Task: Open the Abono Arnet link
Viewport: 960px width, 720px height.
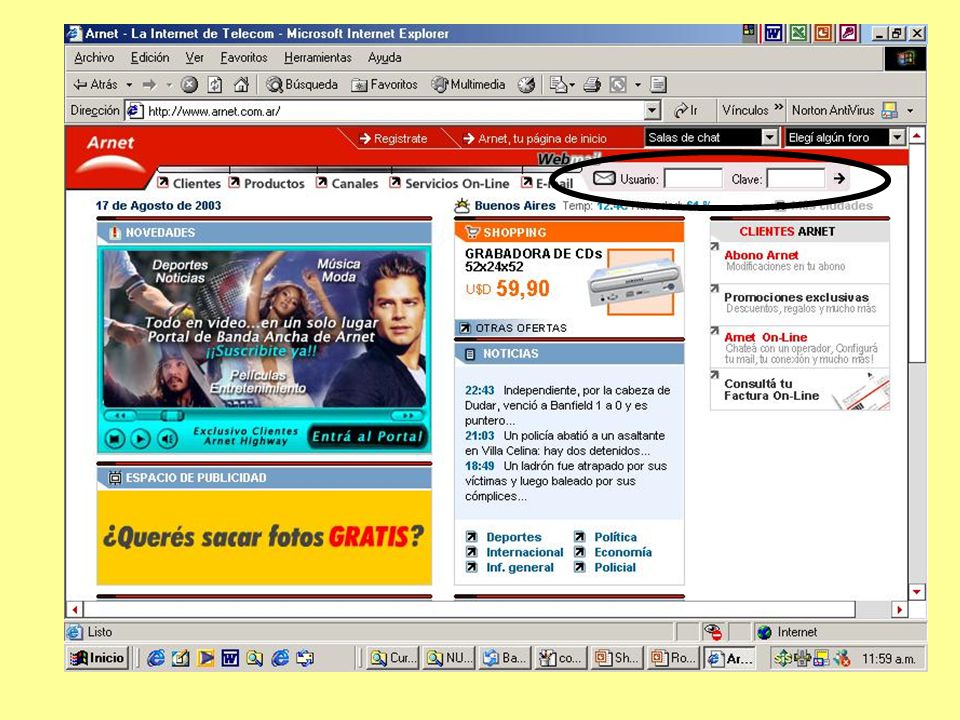Action: click(761, 255)
